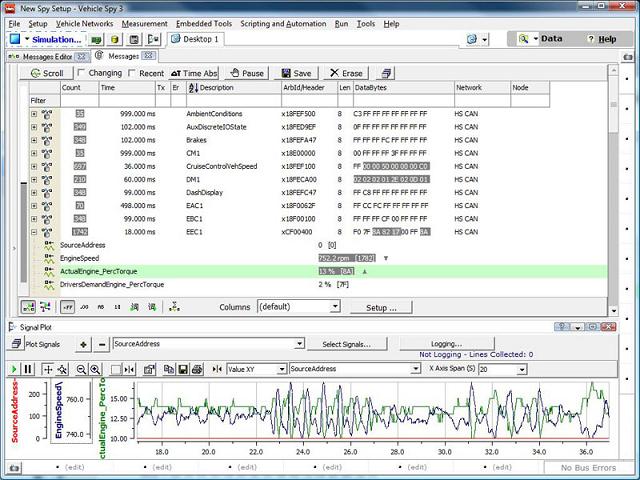Viewport: 640px width, 480px height.
Task: Click the Time Abs button
Action: [x=194, y=73]
